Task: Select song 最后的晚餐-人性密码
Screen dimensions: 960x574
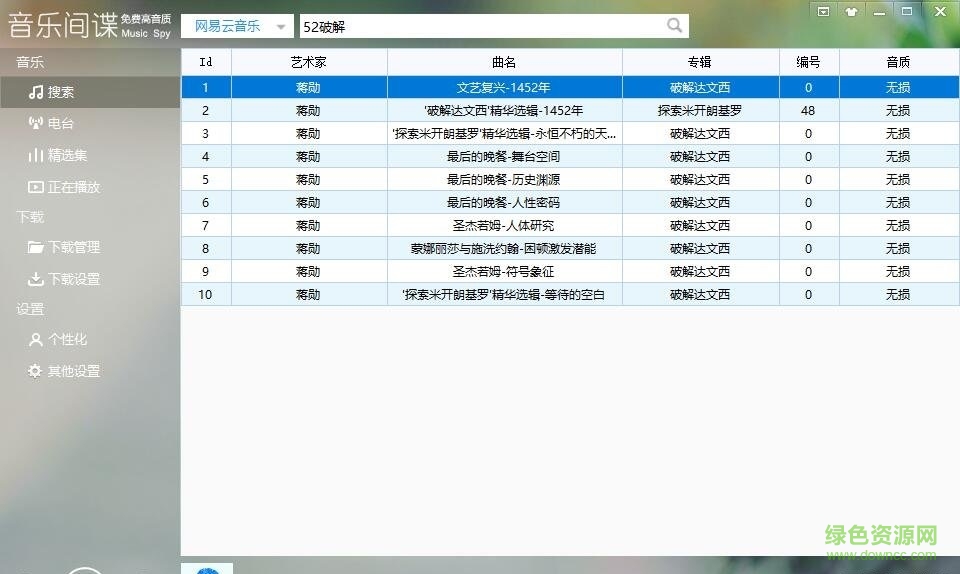Action: tap(503, 203)
